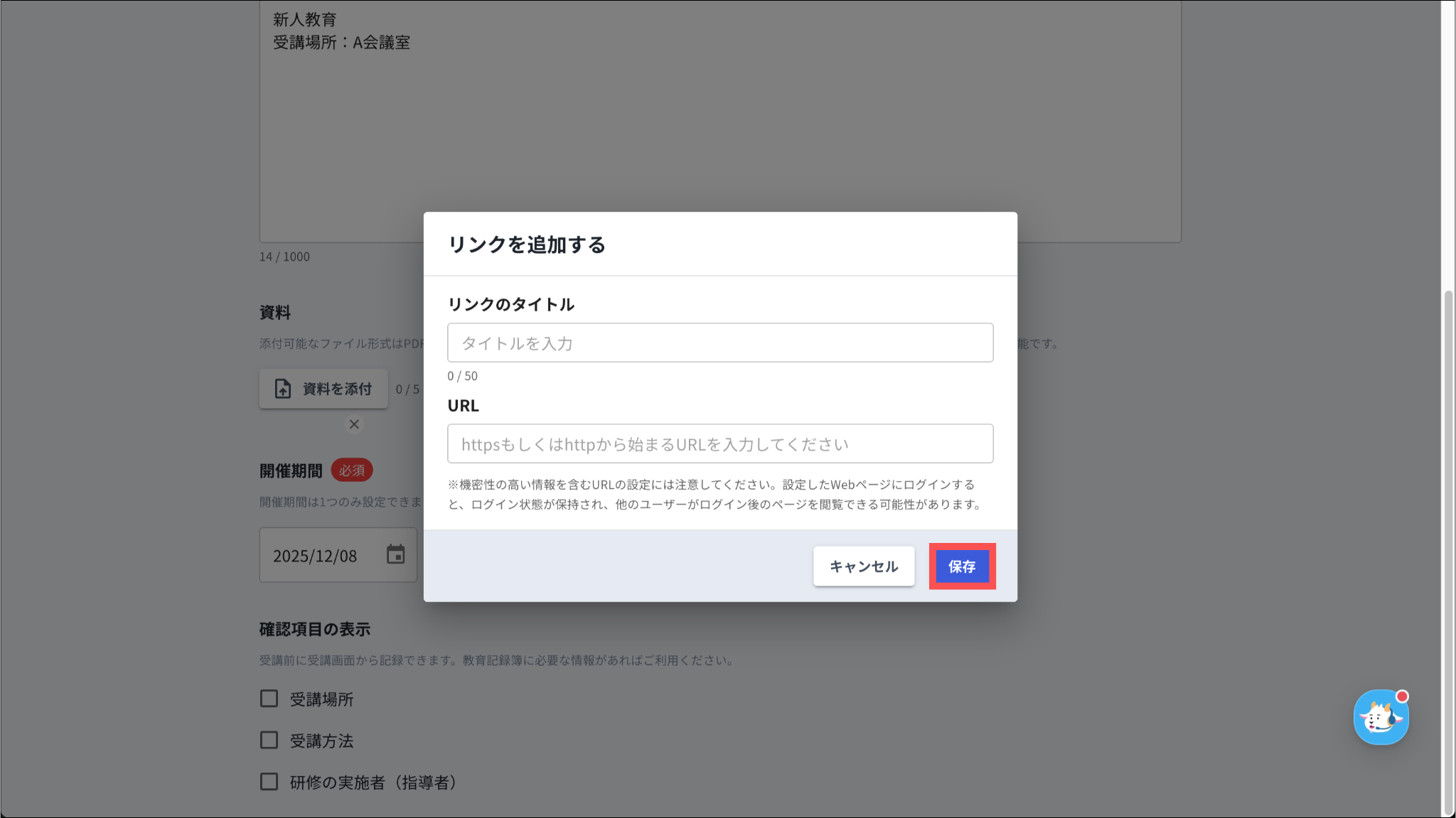The height and width of the screenshot is (818, 1456).
Task: Open the calendar icon date picker
Action: [395, 555]
